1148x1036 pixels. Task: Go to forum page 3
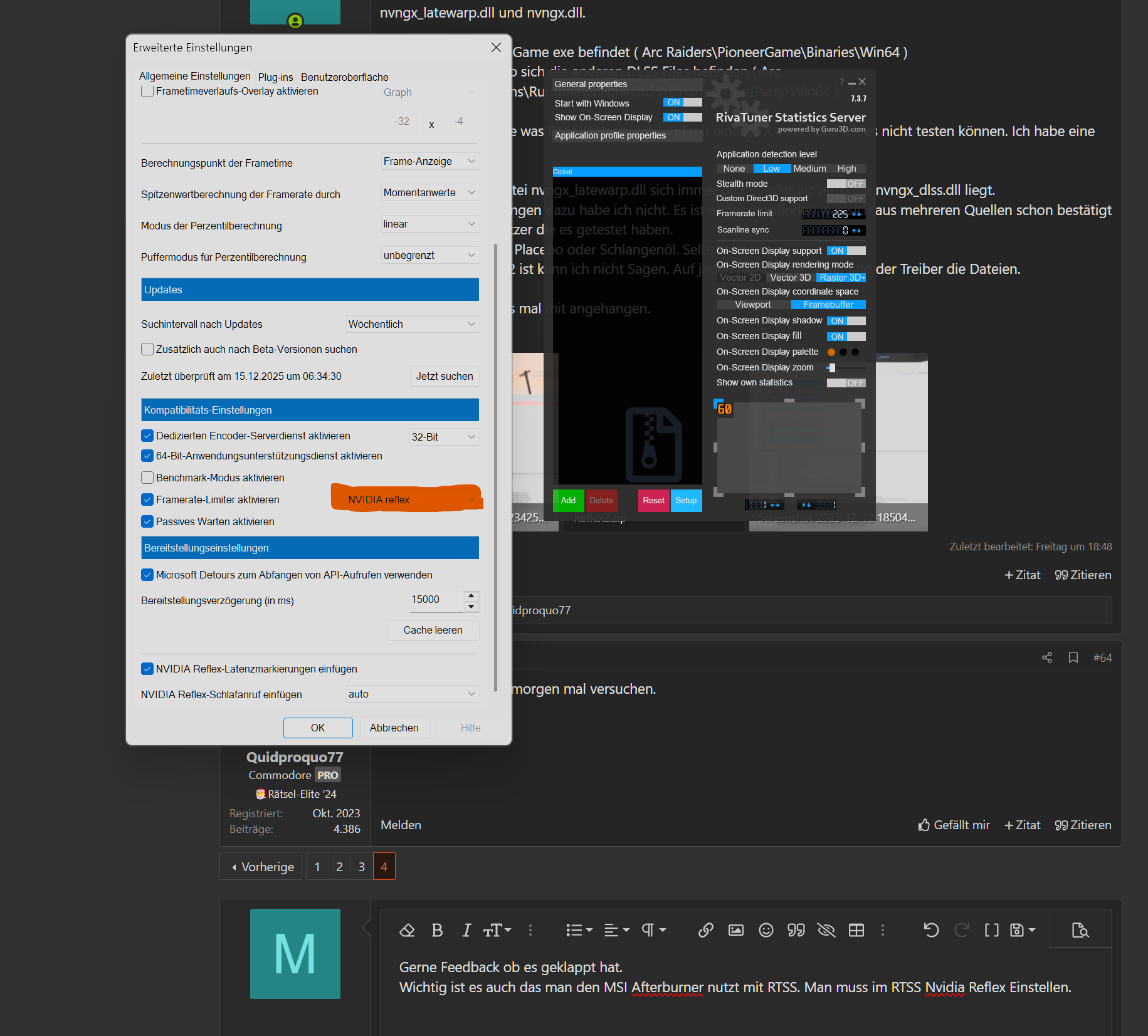[x=362, y=866]
